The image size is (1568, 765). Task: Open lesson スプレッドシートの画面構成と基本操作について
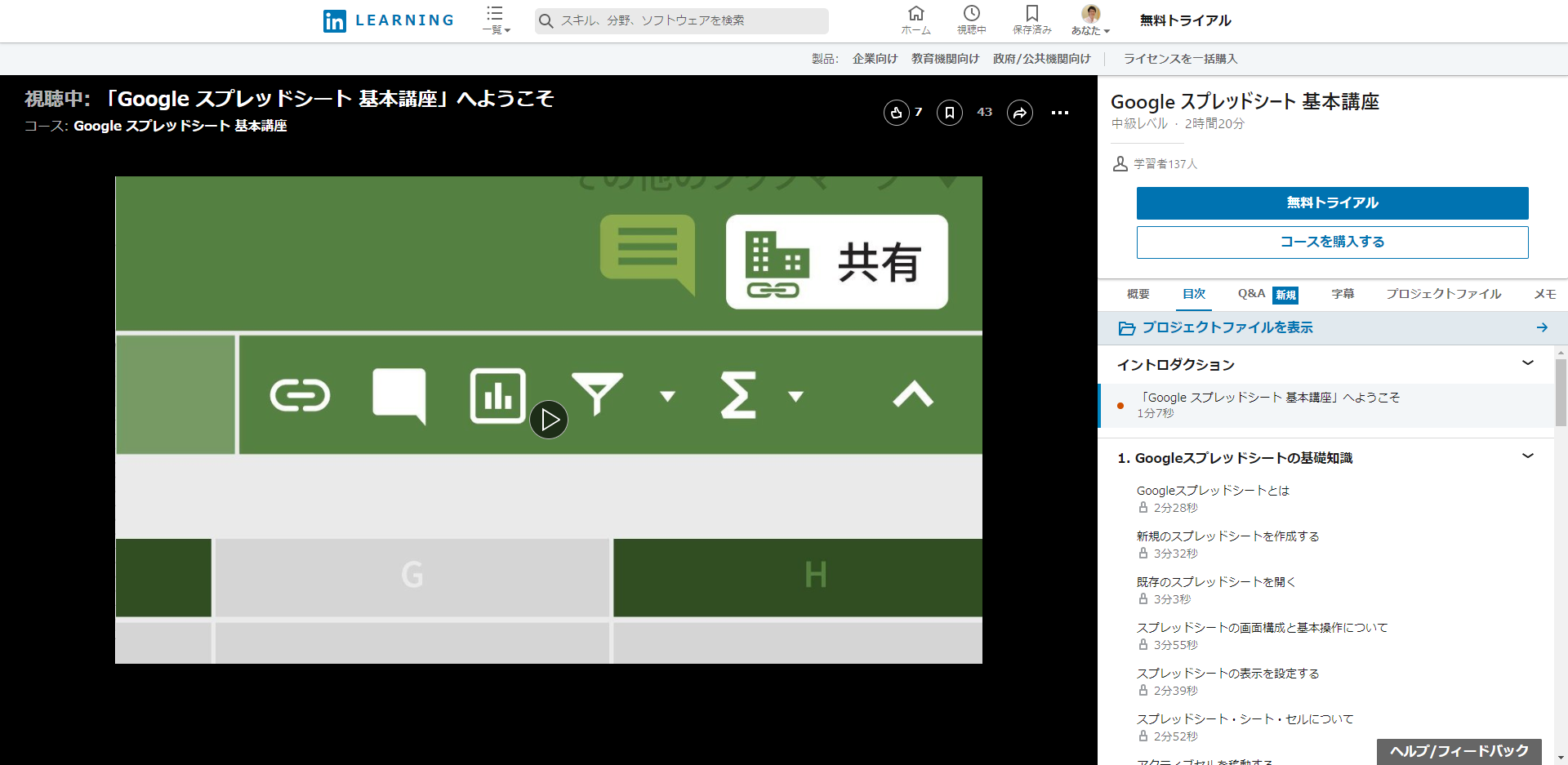point(1262,628)
